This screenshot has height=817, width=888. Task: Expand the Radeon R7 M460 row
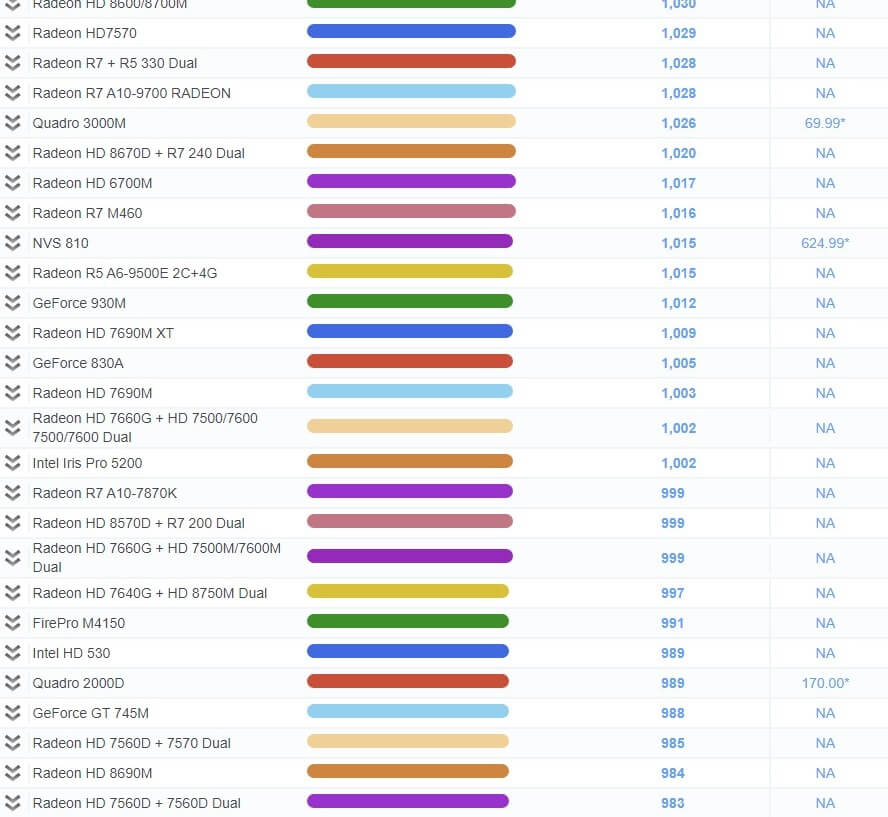12,213
